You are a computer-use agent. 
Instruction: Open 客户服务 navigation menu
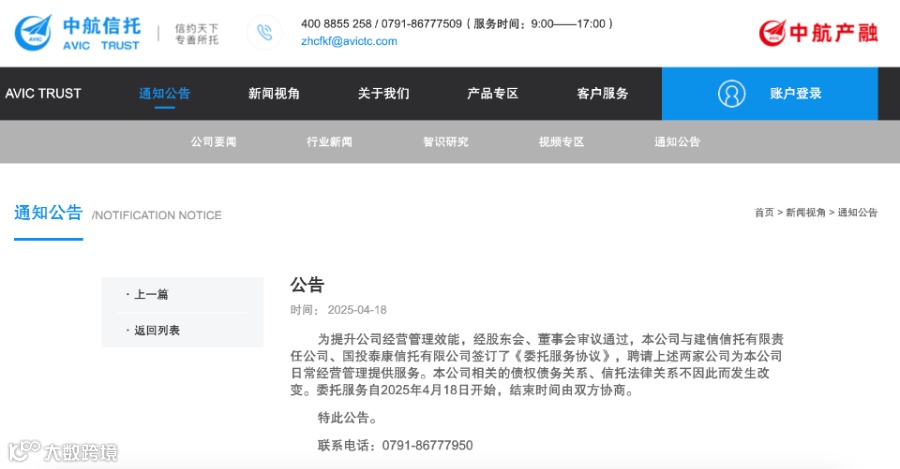(602, 94)
